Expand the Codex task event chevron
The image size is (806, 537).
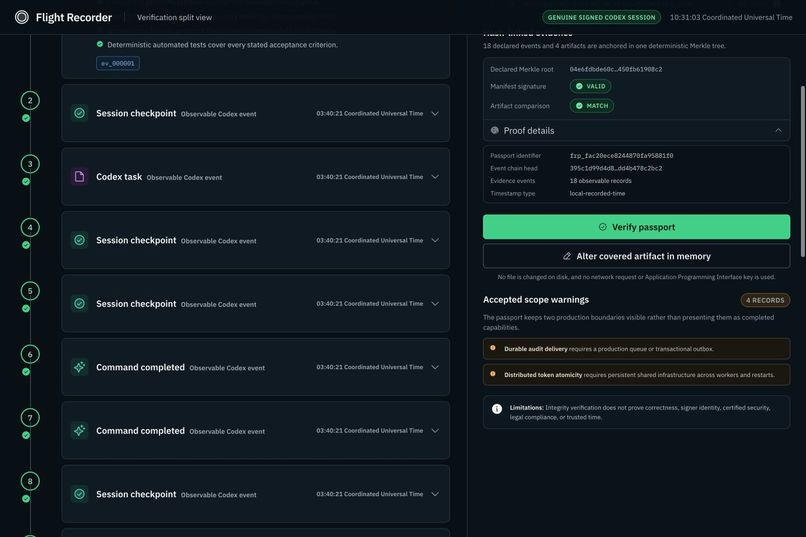(x=435, y=177)
